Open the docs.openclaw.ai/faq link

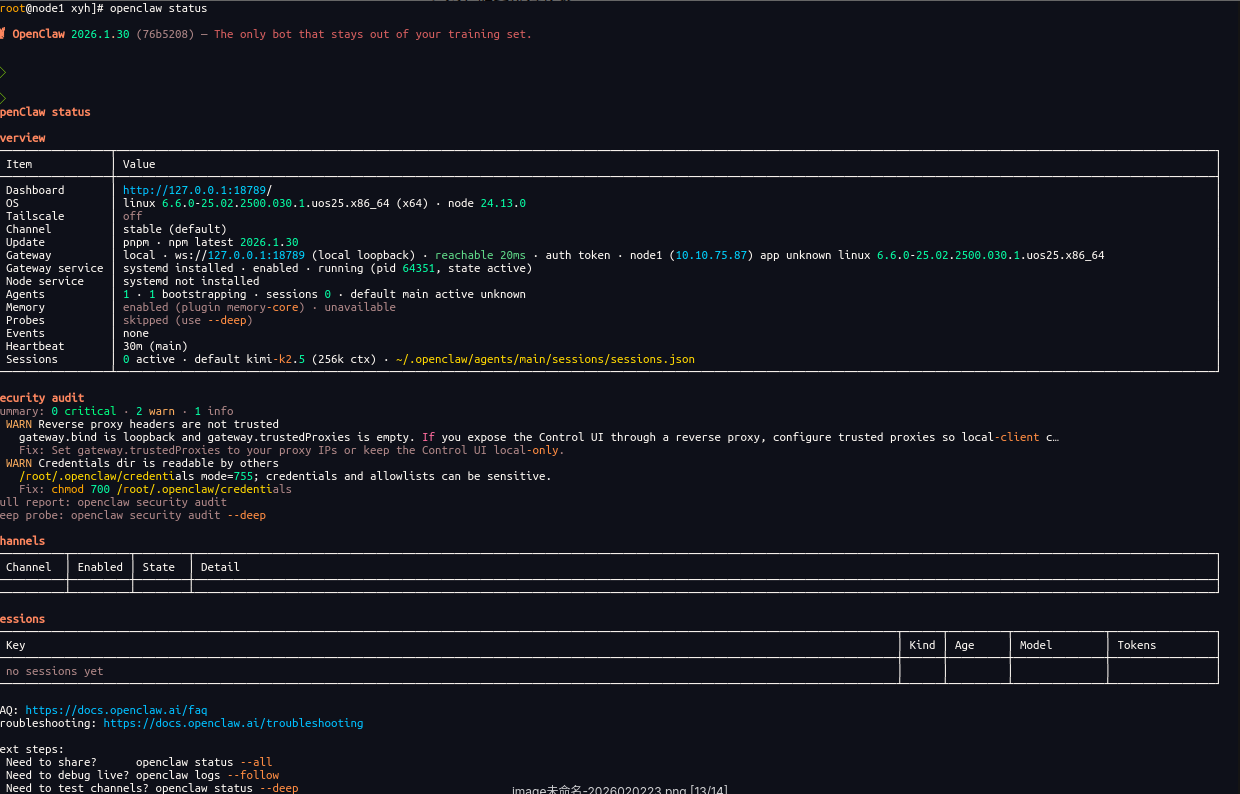(116, 710)
